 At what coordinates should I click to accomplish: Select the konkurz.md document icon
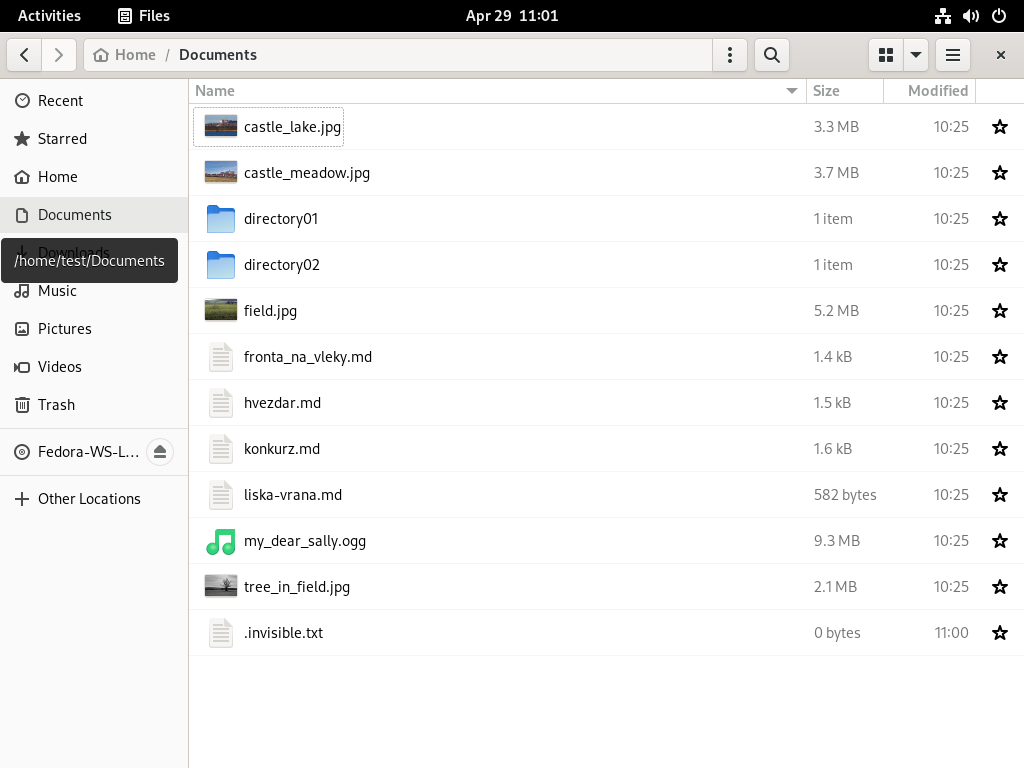[x=221, y=449]
